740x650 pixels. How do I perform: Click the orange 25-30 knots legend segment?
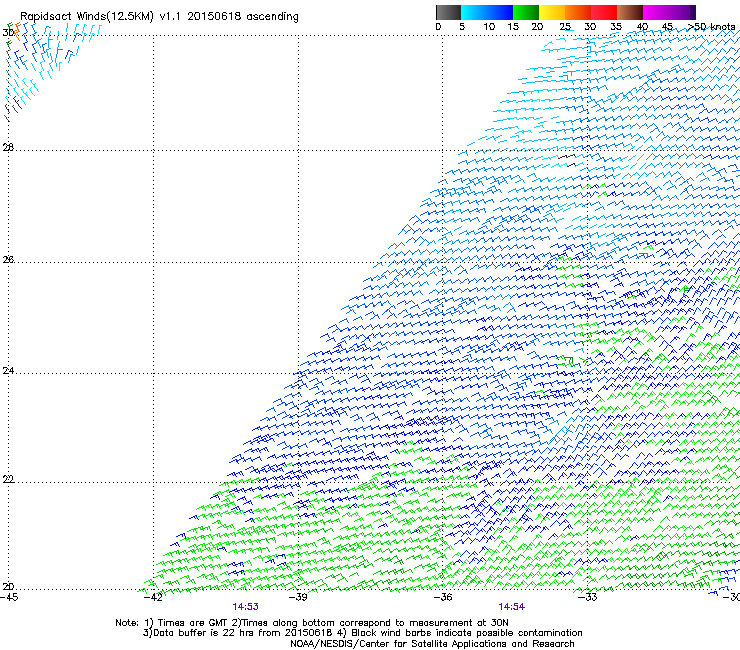(x=578, y=12)
